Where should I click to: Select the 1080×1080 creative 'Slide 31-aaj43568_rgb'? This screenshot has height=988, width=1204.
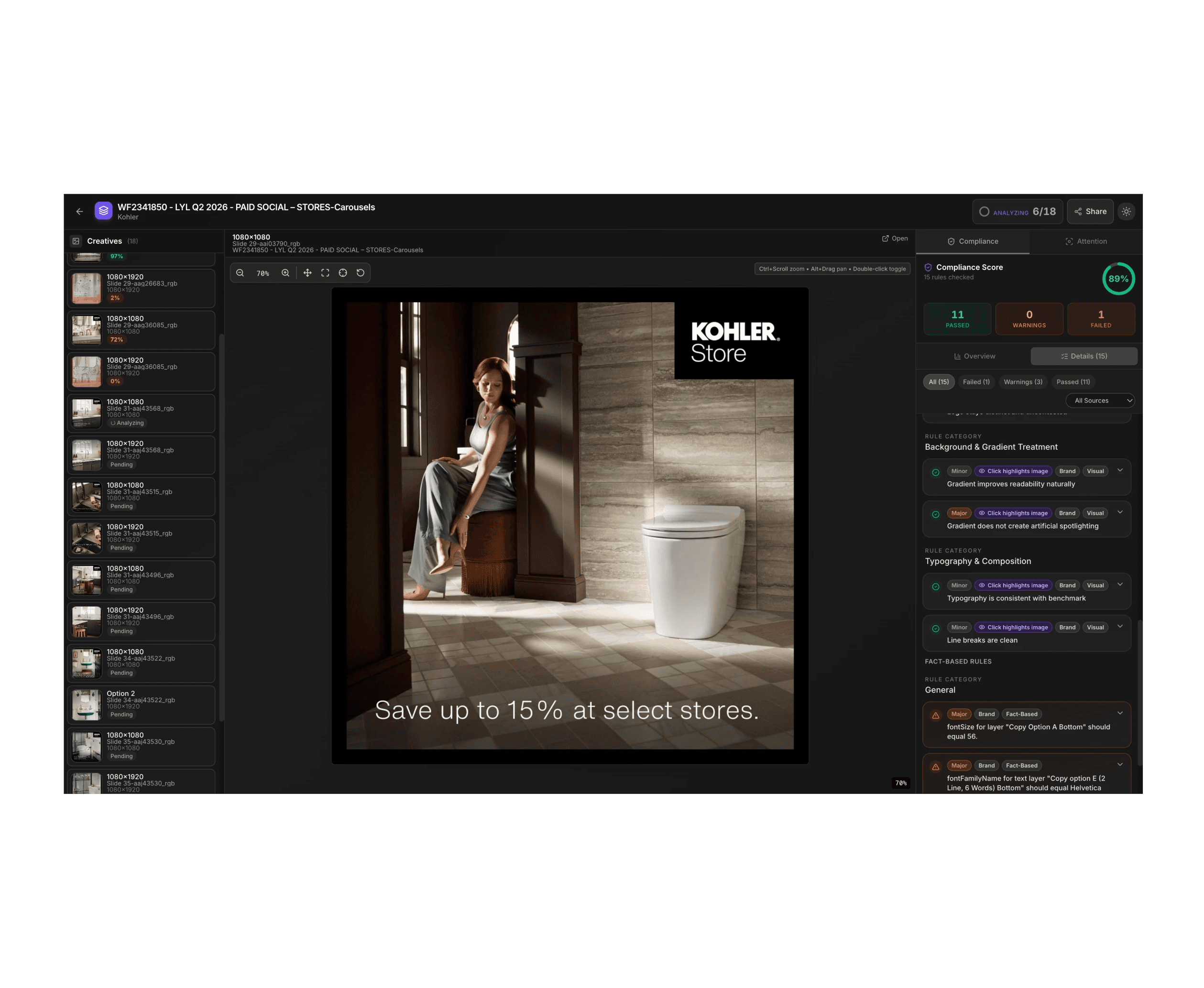[141, 413]
